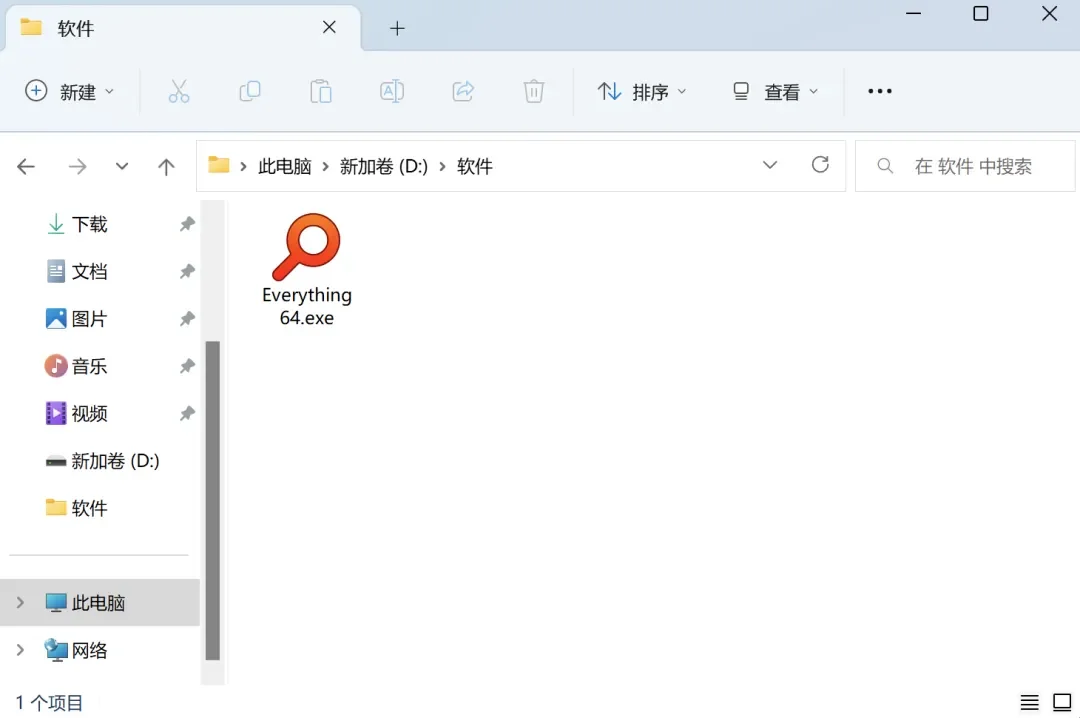Viewport: 1080px width, 718px height.
Task: Go forward with the right arrow
Action: tap(77, 166)
